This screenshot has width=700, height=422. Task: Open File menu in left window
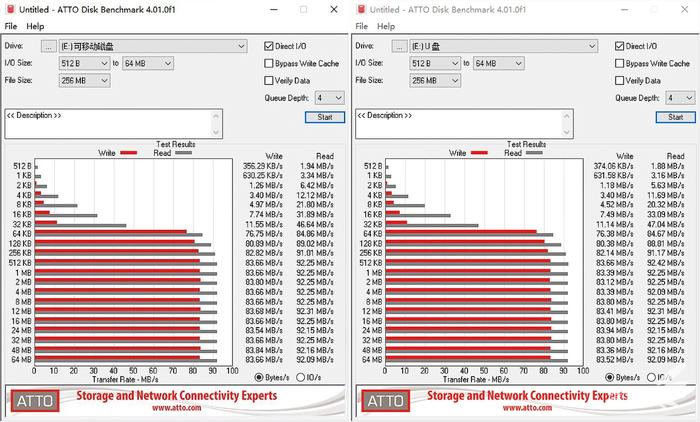click(11, 26)
